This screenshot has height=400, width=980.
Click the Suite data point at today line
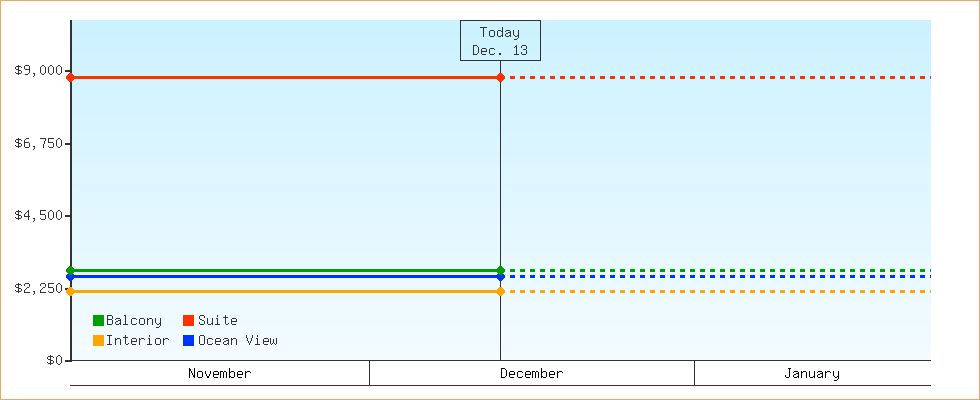click(x=500, y=77)
